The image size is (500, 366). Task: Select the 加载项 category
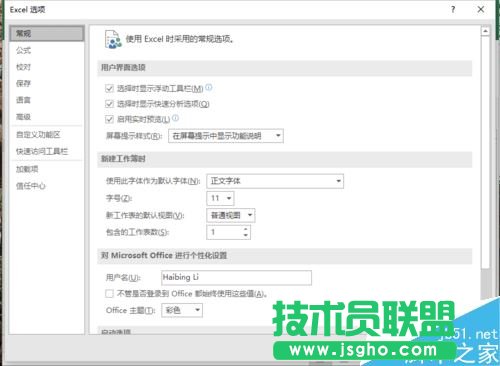pyautogui.click(x=27, y=169)
